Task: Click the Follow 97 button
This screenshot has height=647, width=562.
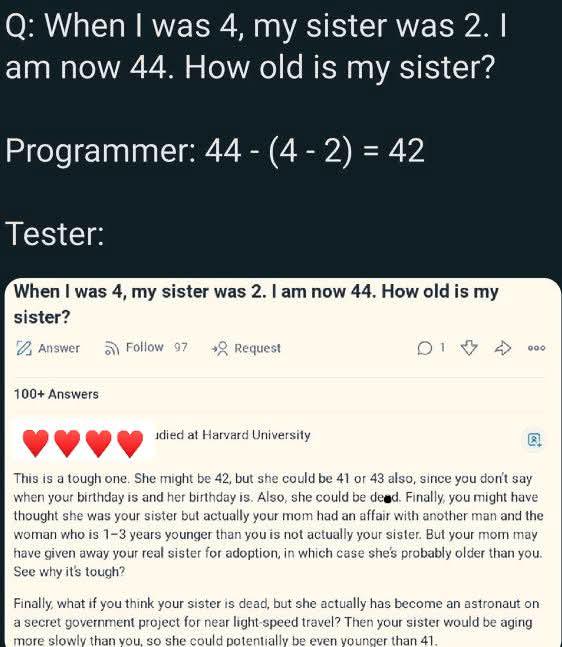Action: (146, 348)
